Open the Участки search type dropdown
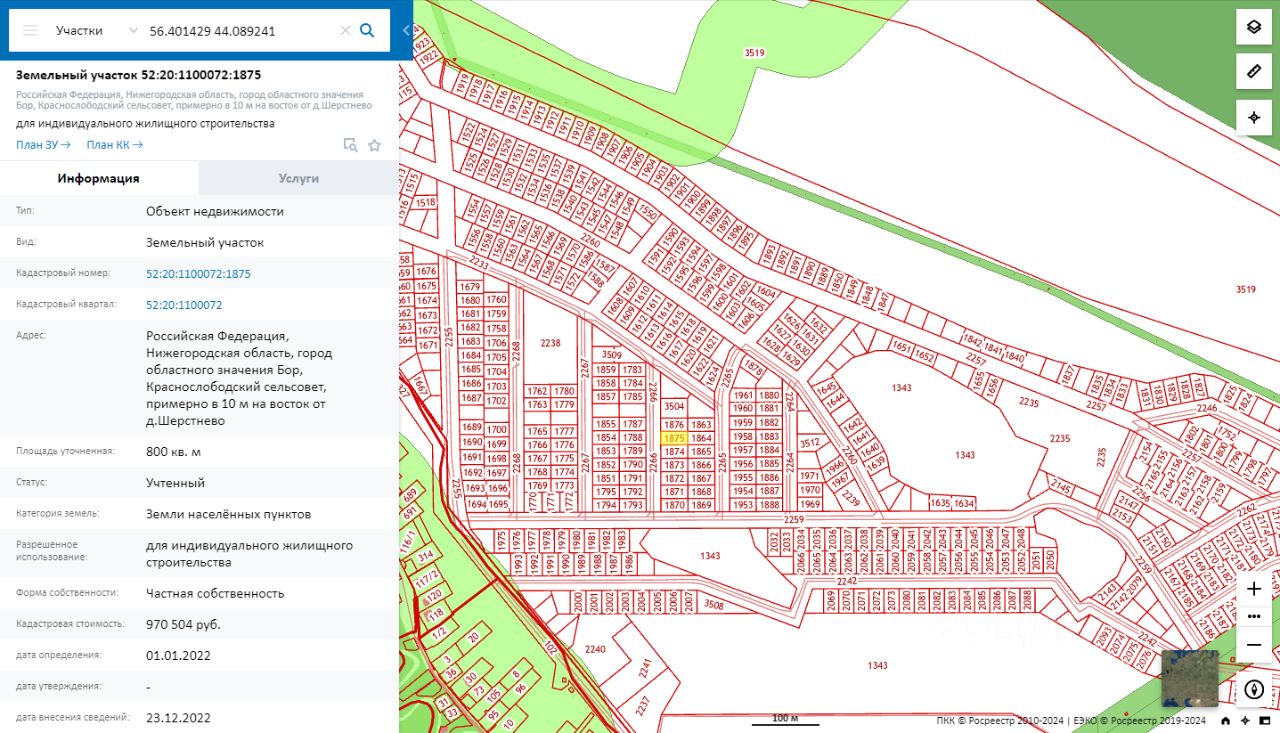 click(96, 30)
